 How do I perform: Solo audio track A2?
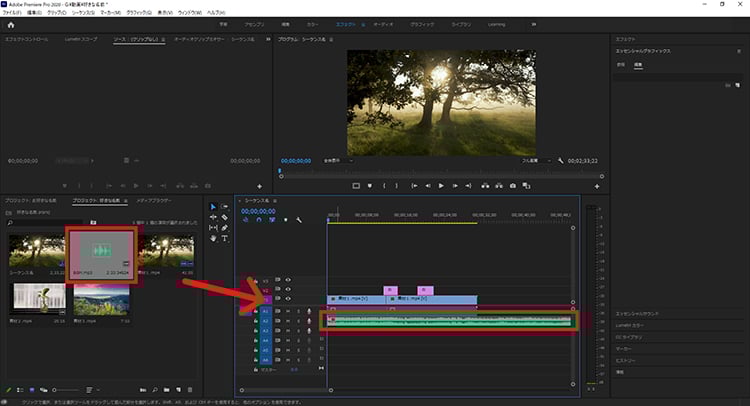pyautogui.click(x=298, y=321)
